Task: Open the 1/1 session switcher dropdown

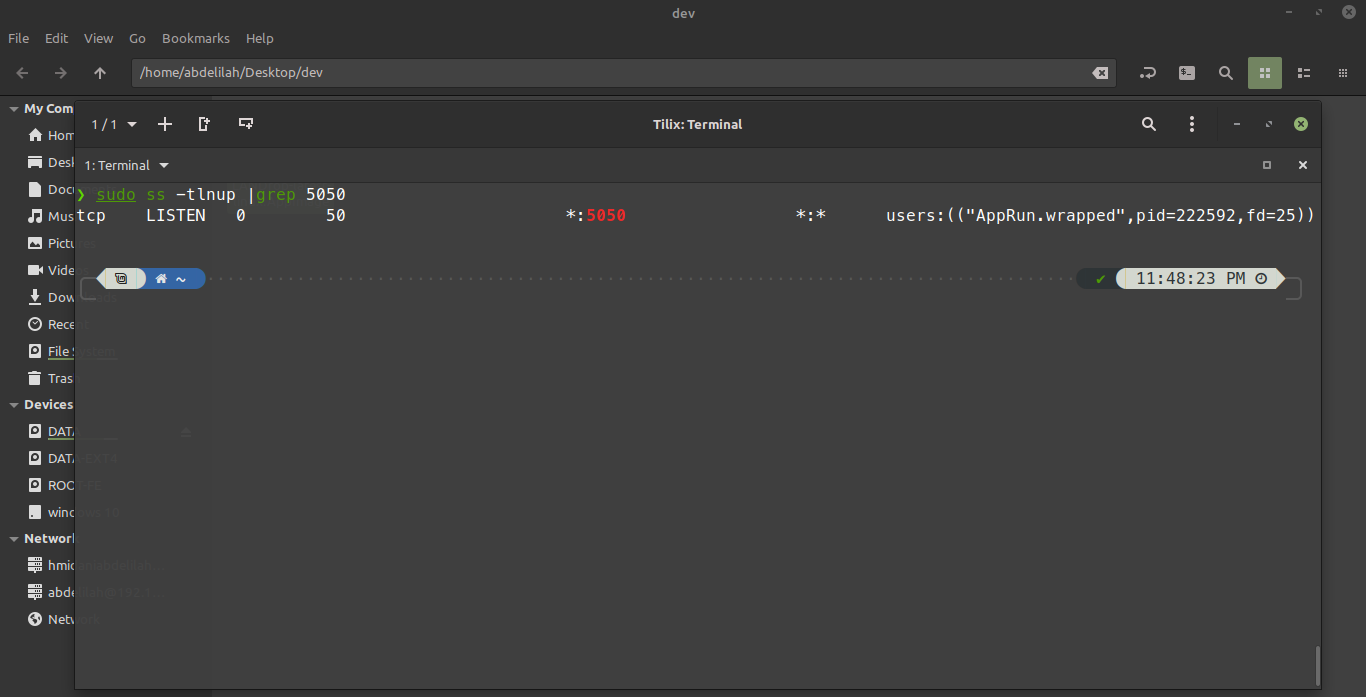Action: 114,124
